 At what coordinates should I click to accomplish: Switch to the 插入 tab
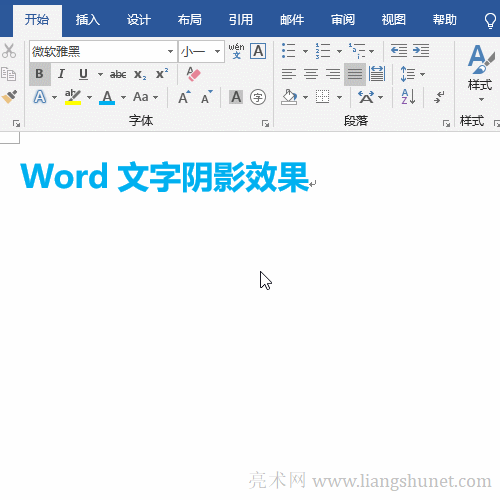tap(88, 20)
